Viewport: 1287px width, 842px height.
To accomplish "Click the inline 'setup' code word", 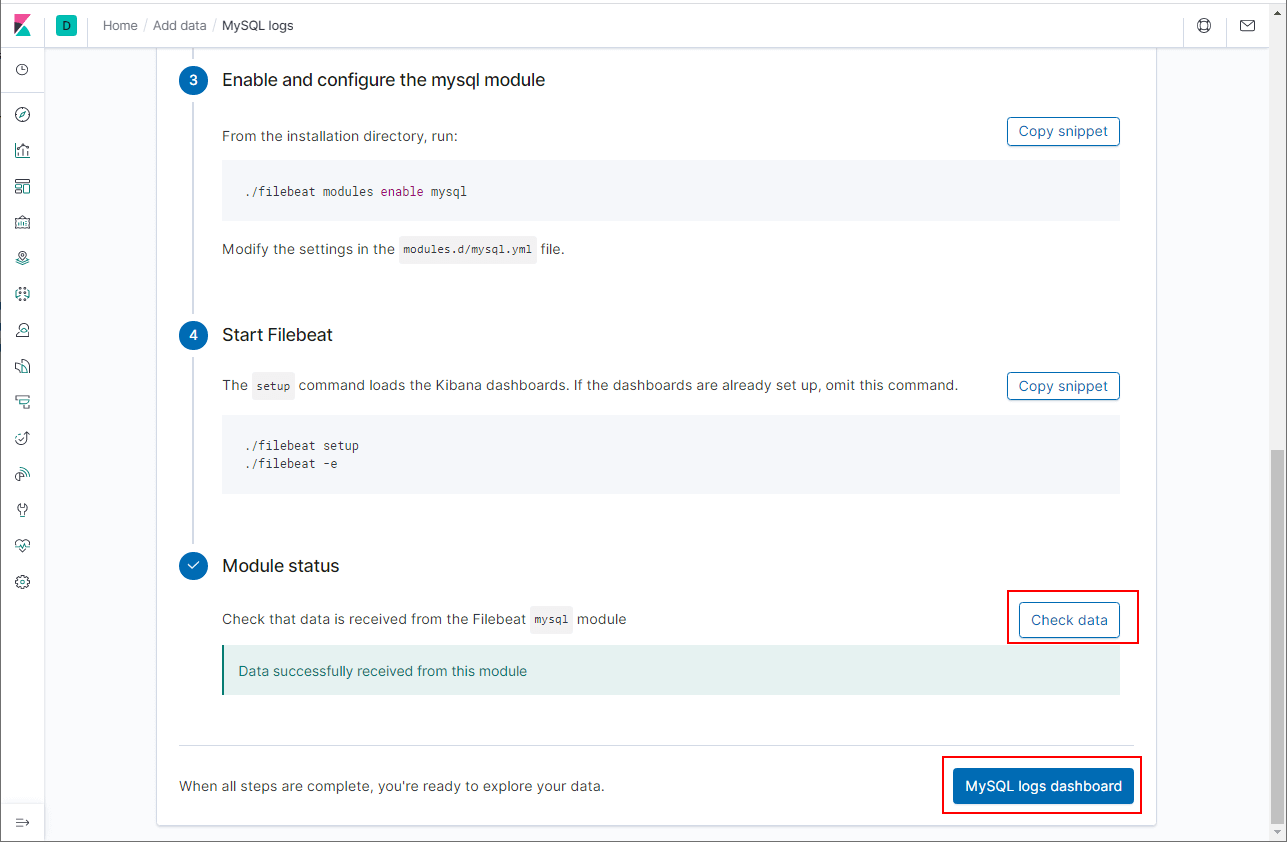I will pyautogui.click(x=273, y=386).
